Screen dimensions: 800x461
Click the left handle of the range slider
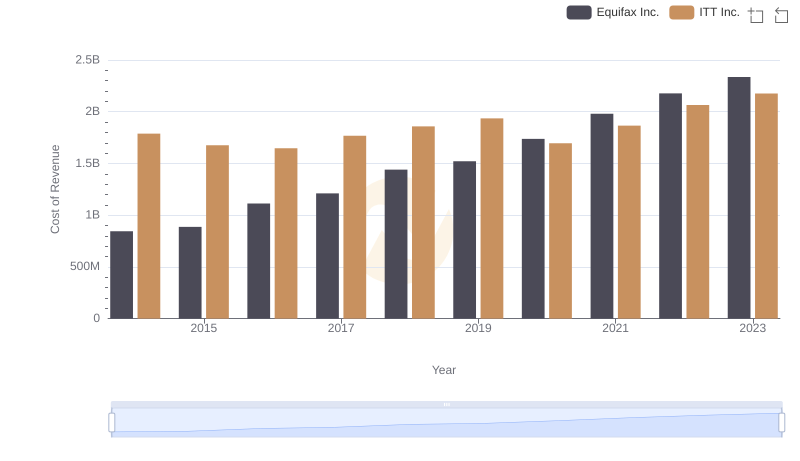112,423
